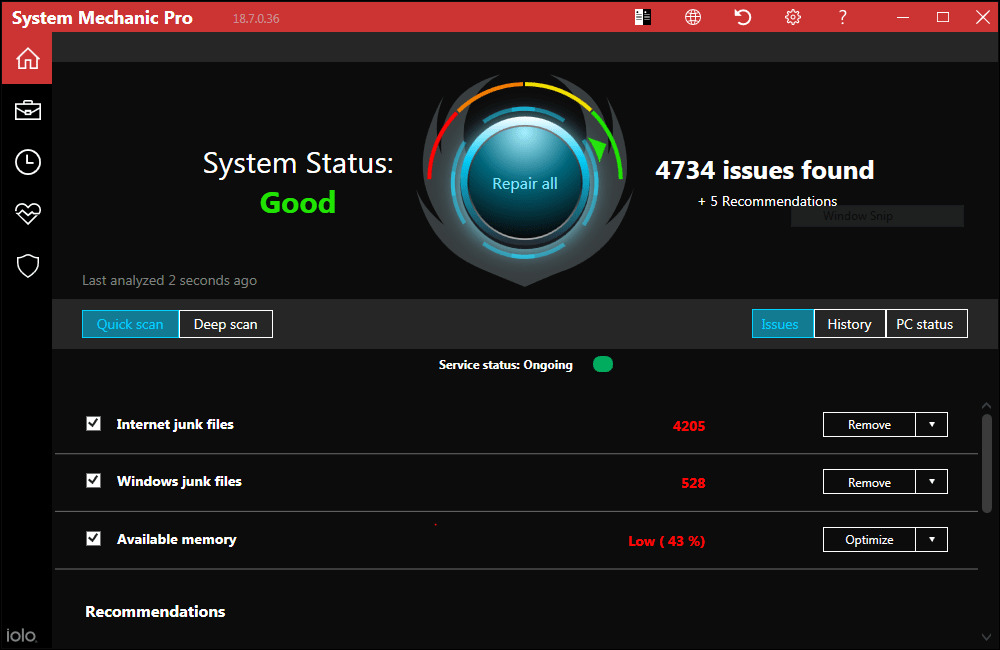The width and height of the screenshot is (1000, 650).
Task: Switch to the History tab
Action: coord(849,323)
